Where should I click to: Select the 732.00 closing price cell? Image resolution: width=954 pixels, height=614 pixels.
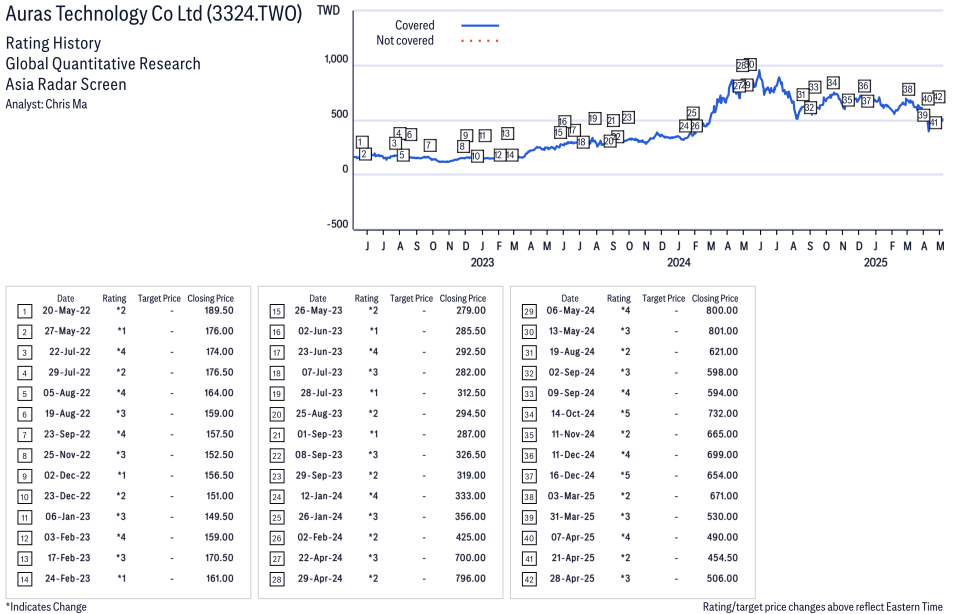point(723,414)
